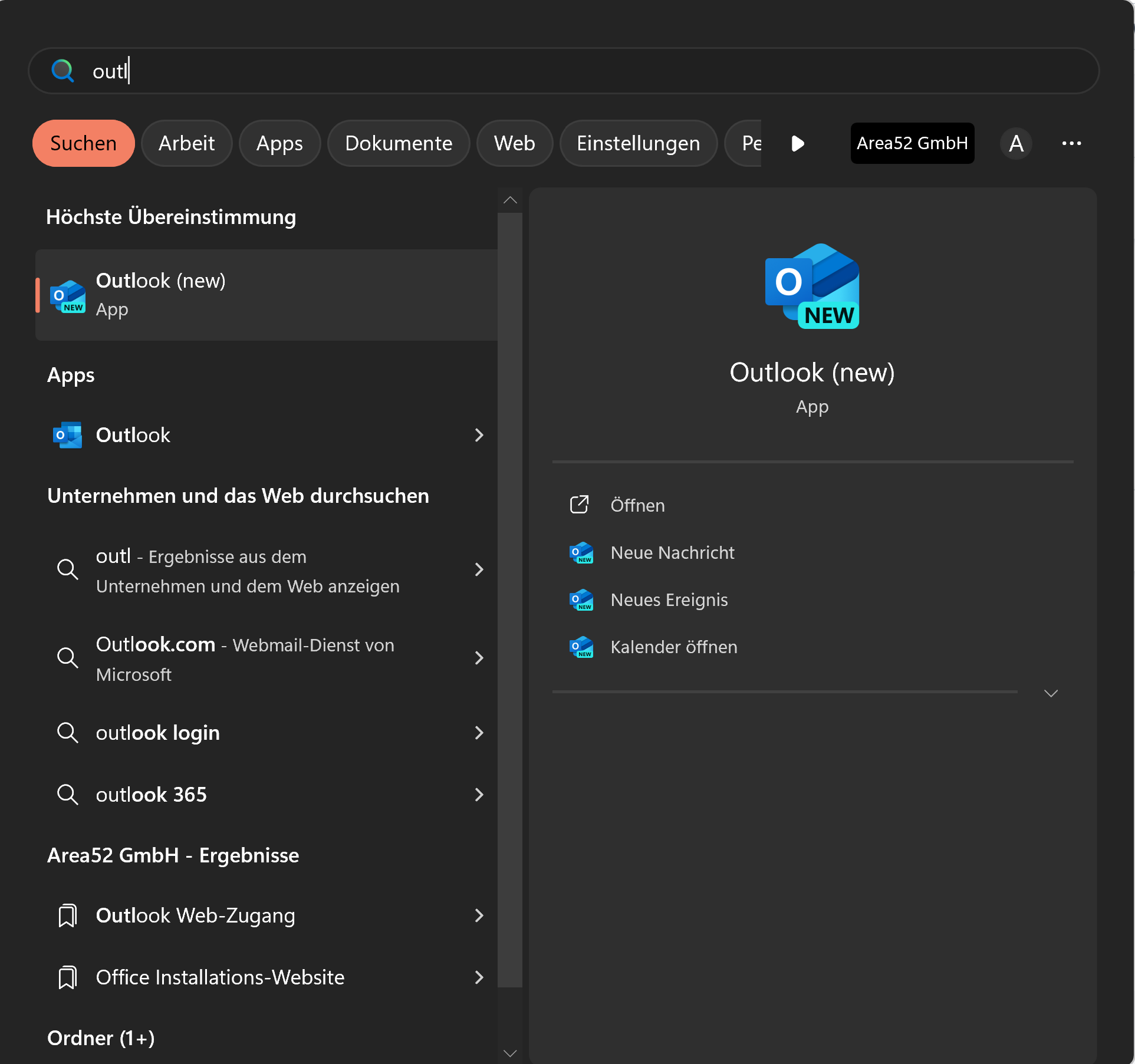Screen dimensions: 1135x1064
Task: Click the Area52 GmbH organization button
Action: point(912,143)
